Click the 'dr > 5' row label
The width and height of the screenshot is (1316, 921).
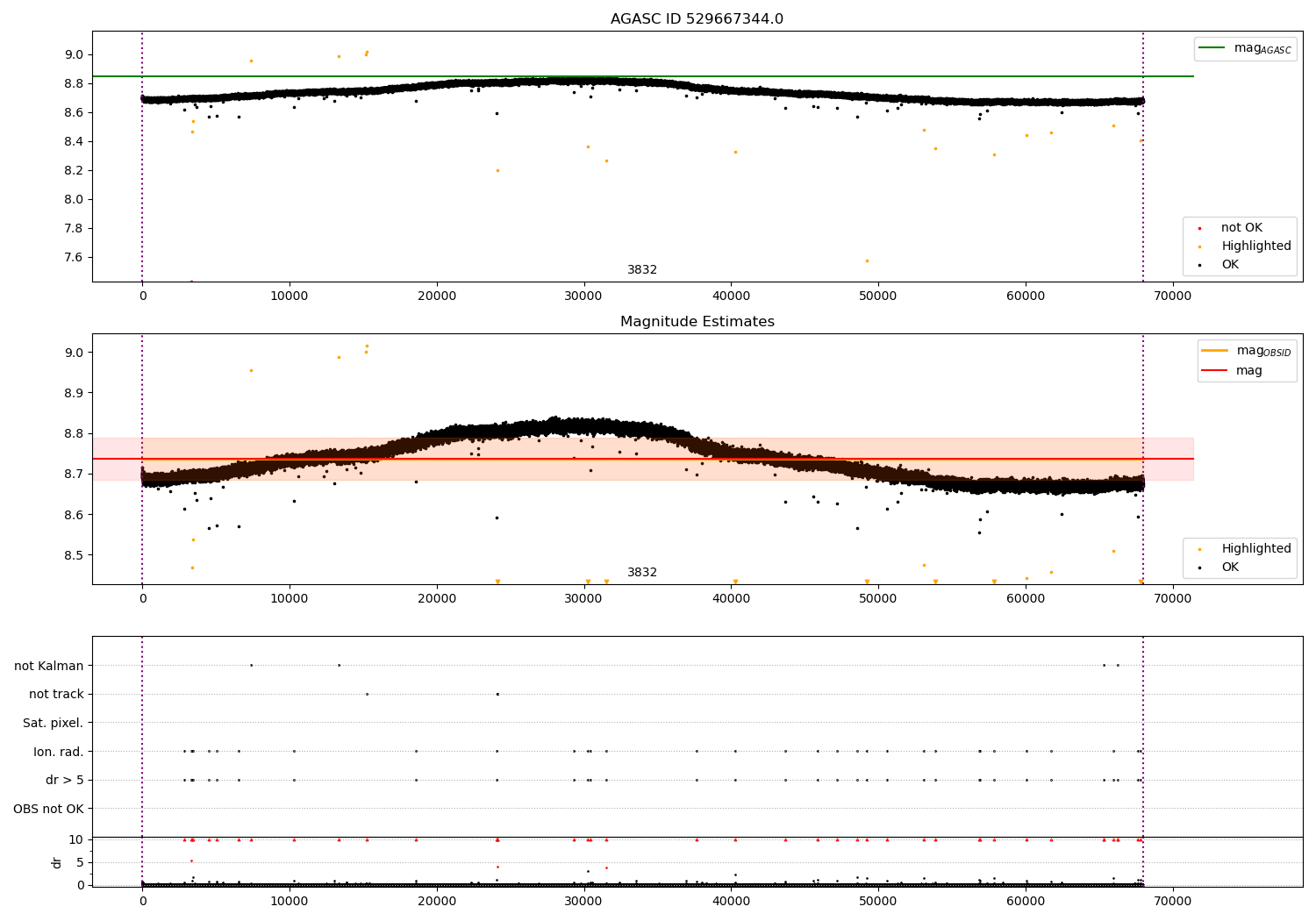pos(65,780)
